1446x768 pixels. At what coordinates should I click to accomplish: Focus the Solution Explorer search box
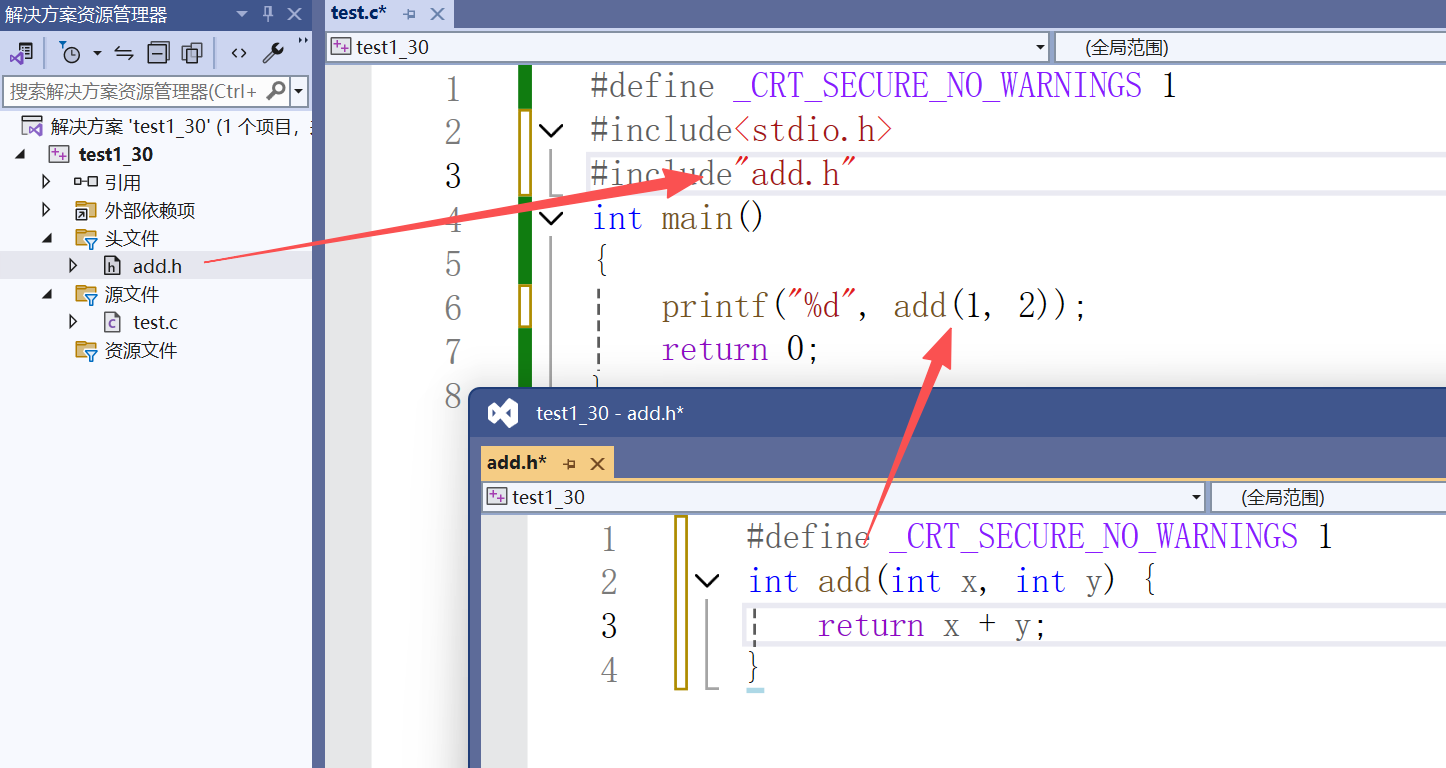point(134,91)
